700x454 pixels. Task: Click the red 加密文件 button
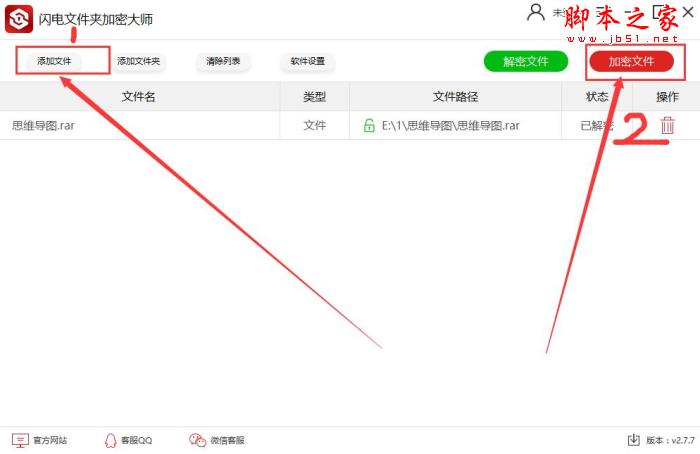(x=631, y=61)
